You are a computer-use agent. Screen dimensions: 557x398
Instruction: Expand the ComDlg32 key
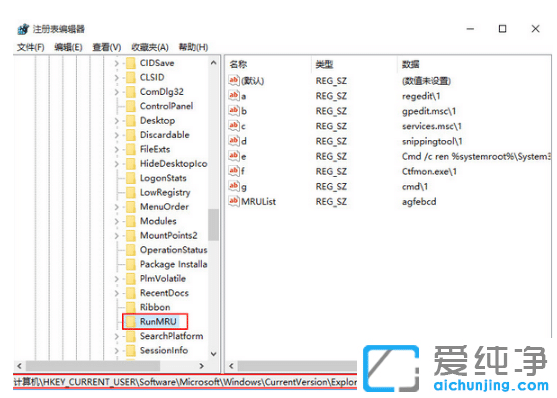pyautogui.click(x=117, y=92)
